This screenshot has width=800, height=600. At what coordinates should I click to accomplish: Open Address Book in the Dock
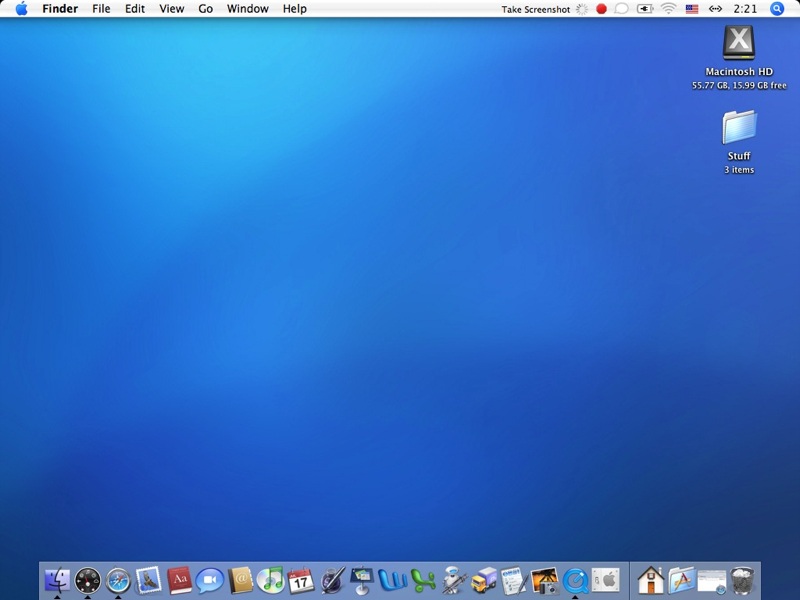tap(240, 580)
